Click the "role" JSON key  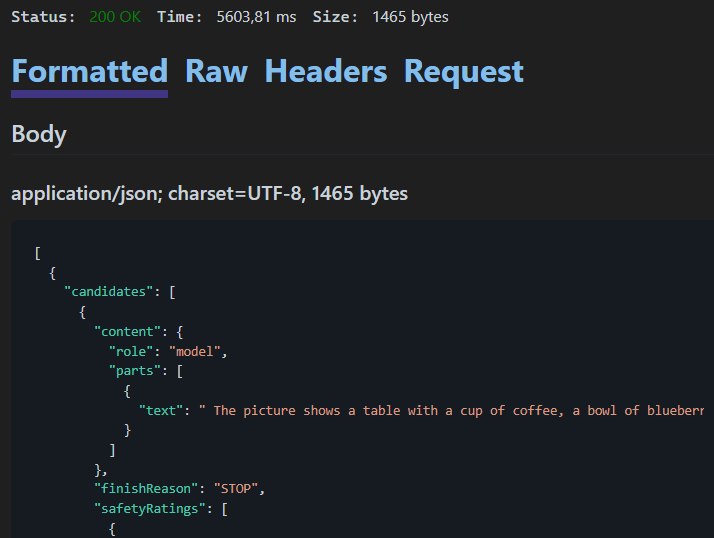[131, 351]
